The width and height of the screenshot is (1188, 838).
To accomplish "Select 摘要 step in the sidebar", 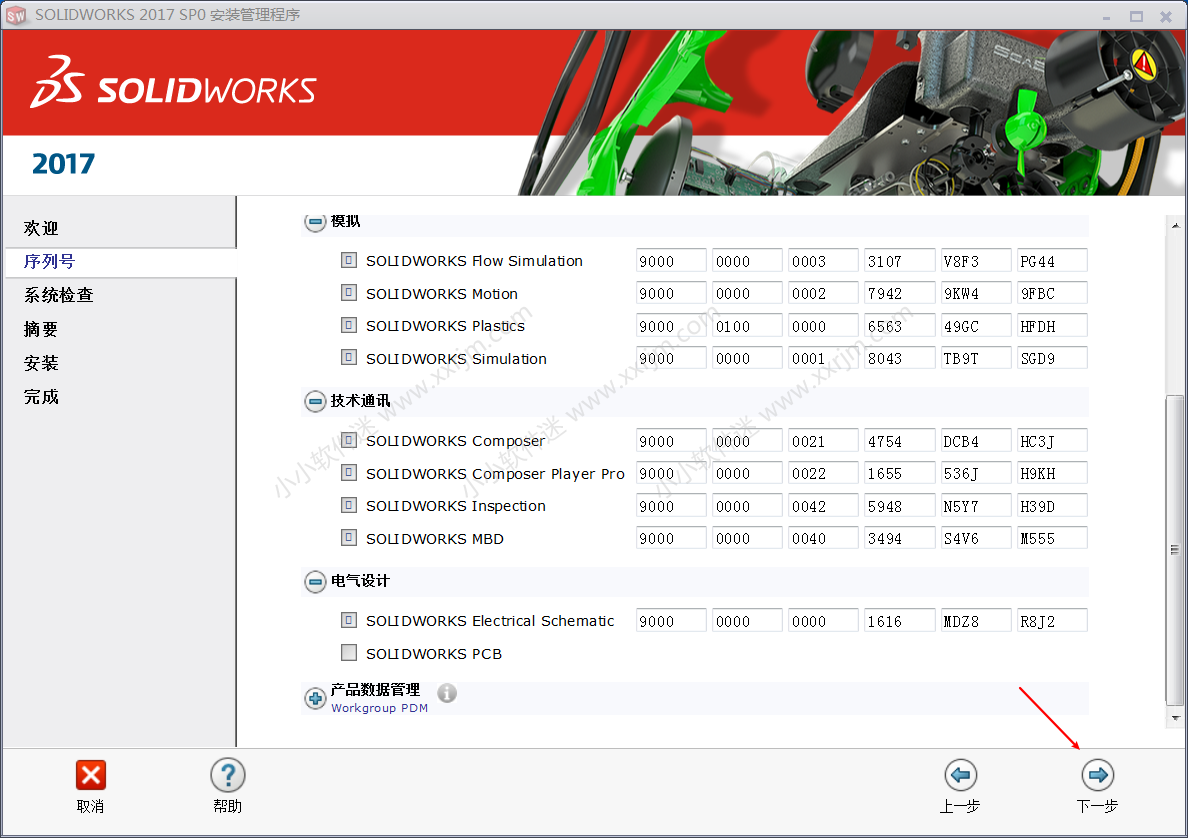I will [x=41, y=329].
